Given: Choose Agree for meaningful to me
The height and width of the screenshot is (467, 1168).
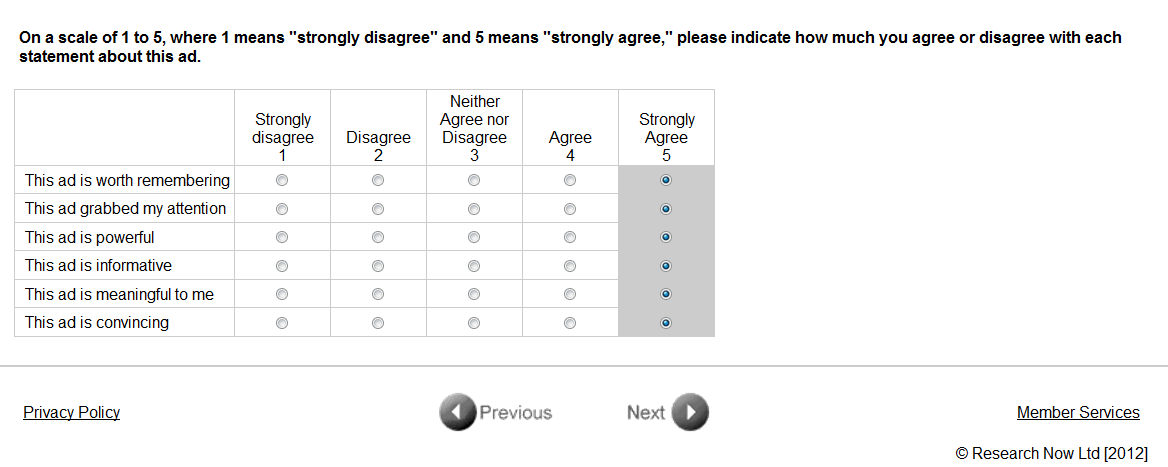Looking at the screenshot, I should tap(570, 295).
